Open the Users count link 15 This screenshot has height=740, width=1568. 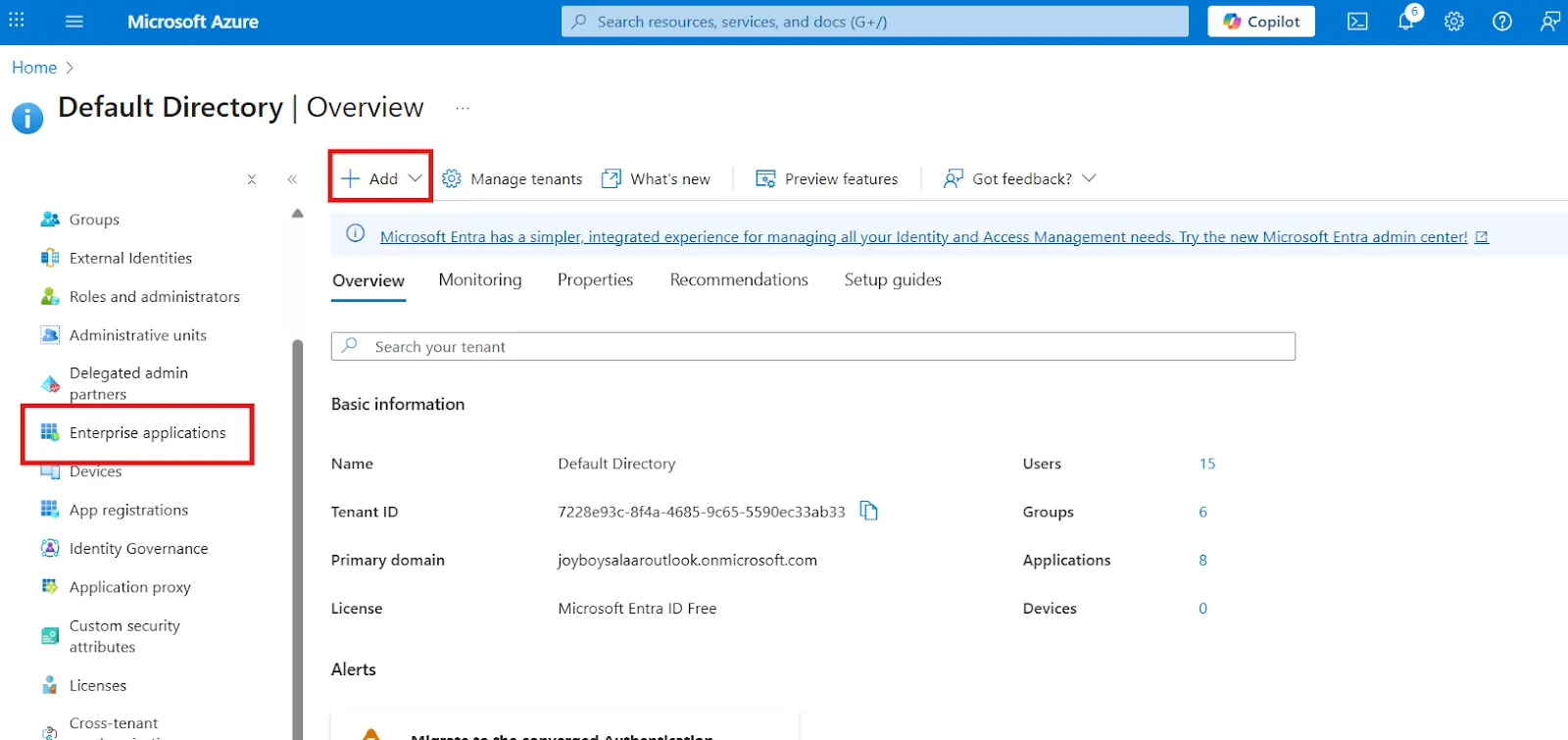[x=1207, y=464]
